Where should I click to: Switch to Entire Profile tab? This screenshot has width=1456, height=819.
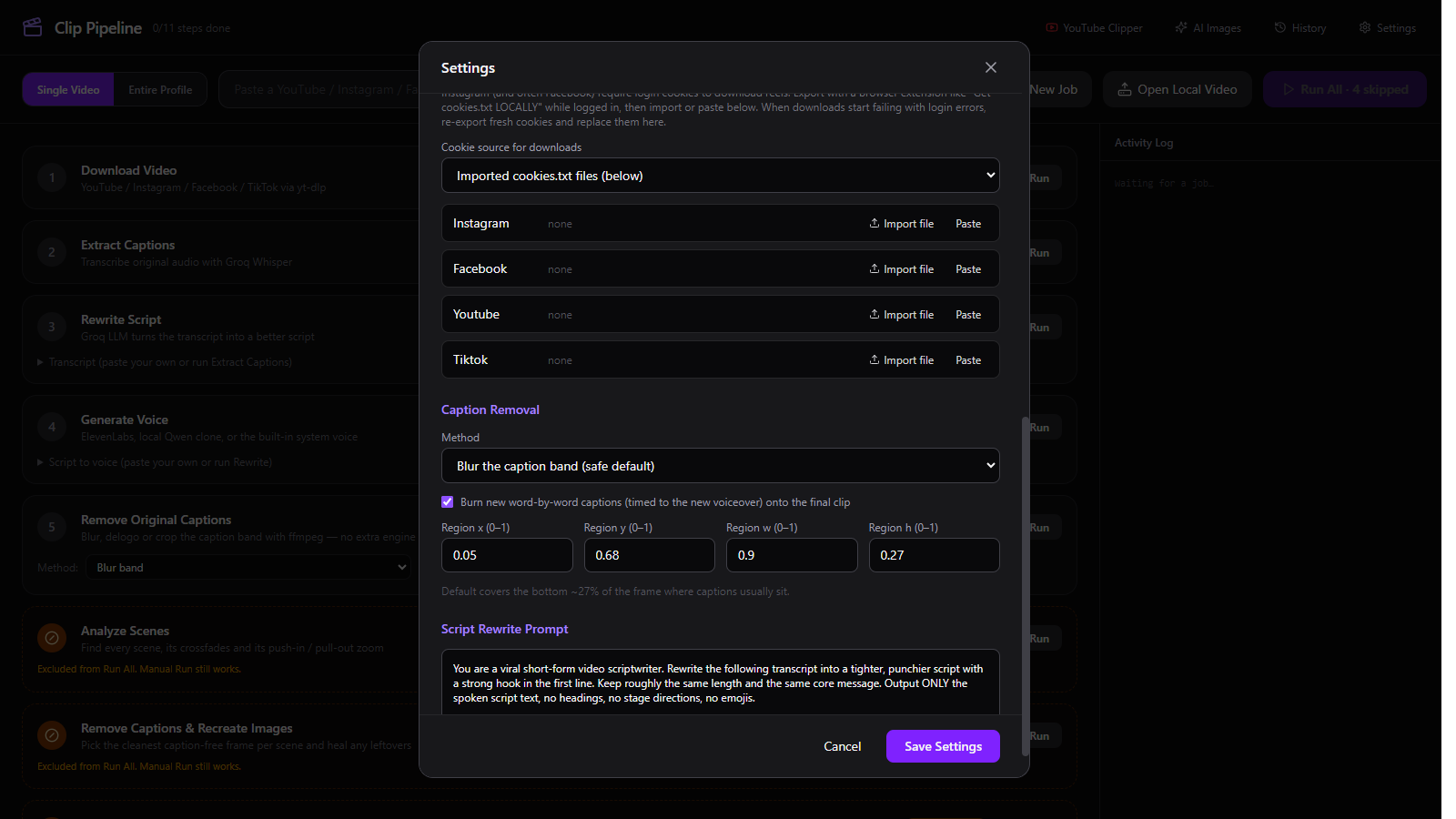pyautogui.click(x=160, y=89)
